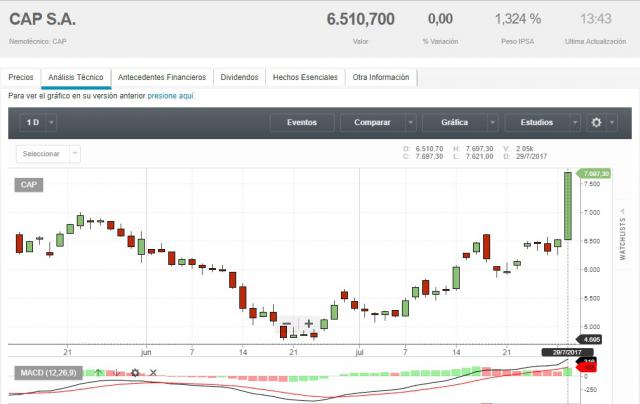Viewport: 640px width, 404px height.
Task: Expand the Seleccionar dropdown arrow
Action: [x=75, y=154]
